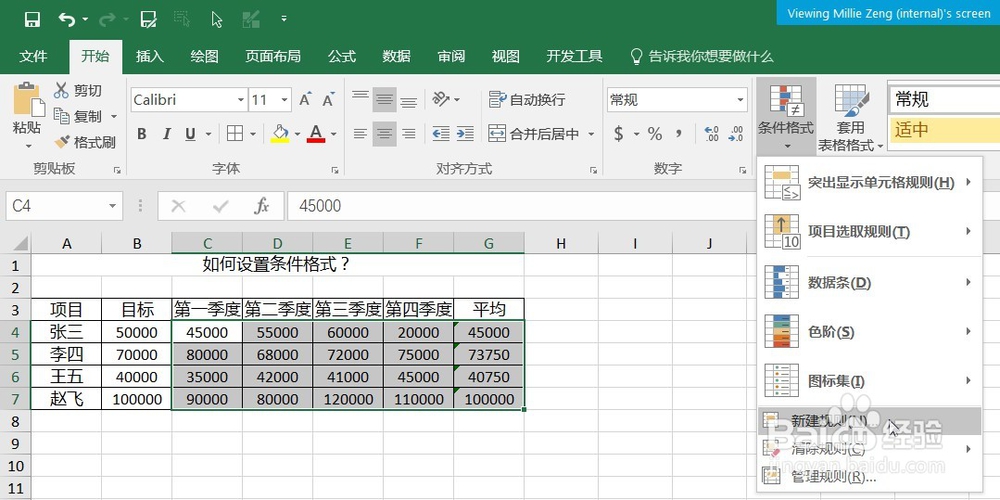Click the Copy icon
This screenshot has width=1000, height=500.
pos(61,116)
